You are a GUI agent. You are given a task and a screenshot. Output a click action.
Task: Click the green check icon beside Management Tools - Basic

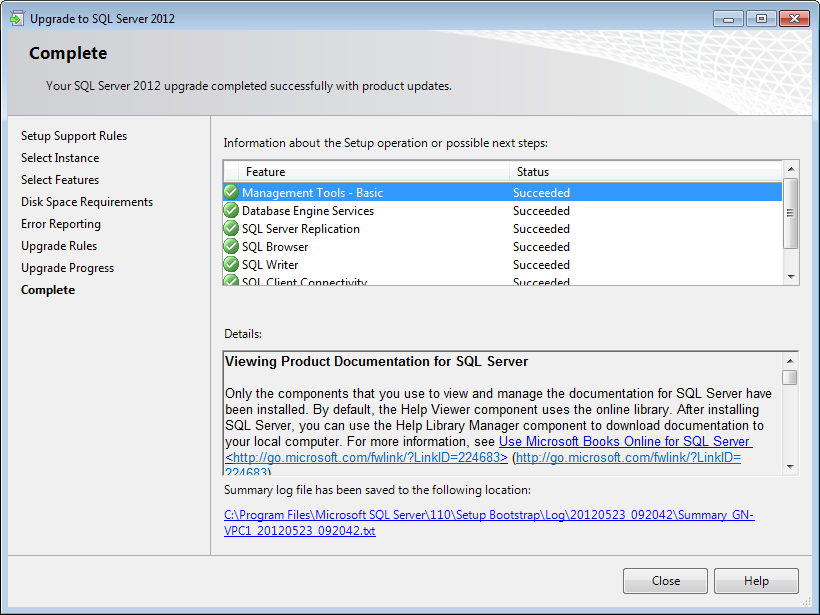click(x=231, y=193)
